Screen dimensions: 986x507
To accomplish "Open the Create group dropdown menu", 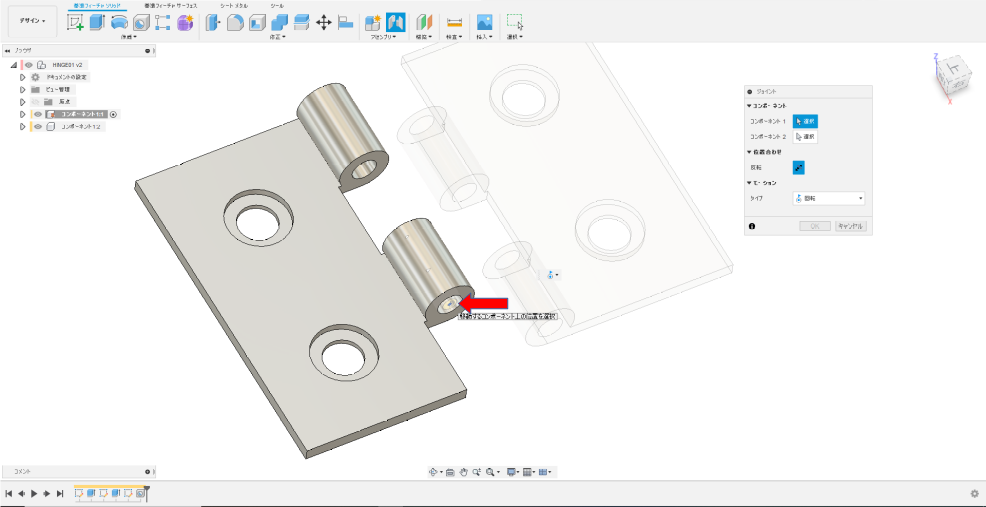I will coord(128,37).
